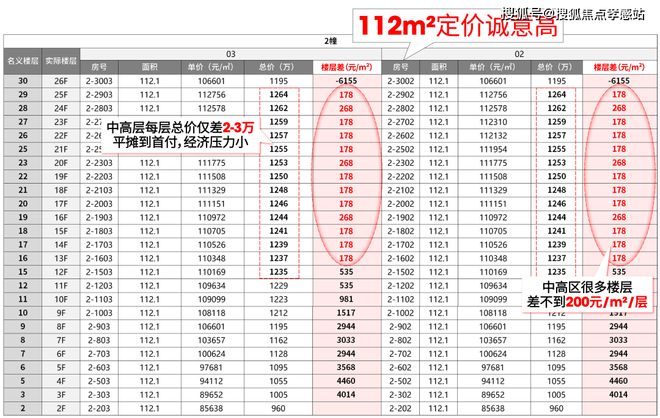Click nominal floor 23 in first column
The width and height of the screenshot is (660, 418).
click(23, 163)
